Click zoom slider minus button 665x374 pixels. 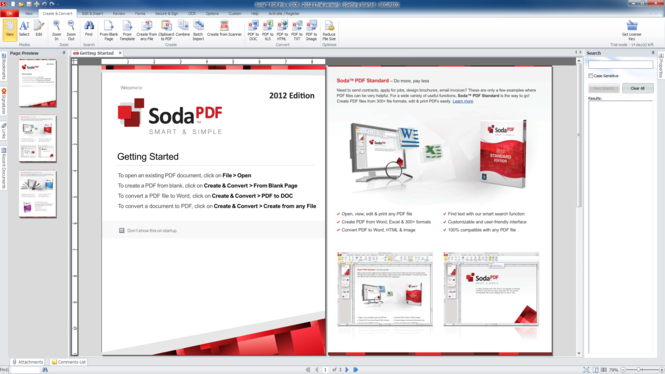point(623,370)
